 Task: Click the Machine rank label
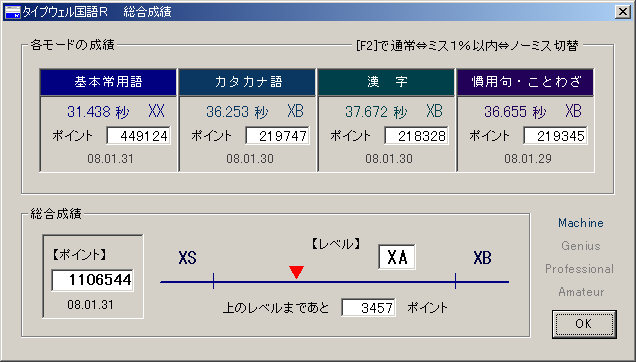(581, 223)
